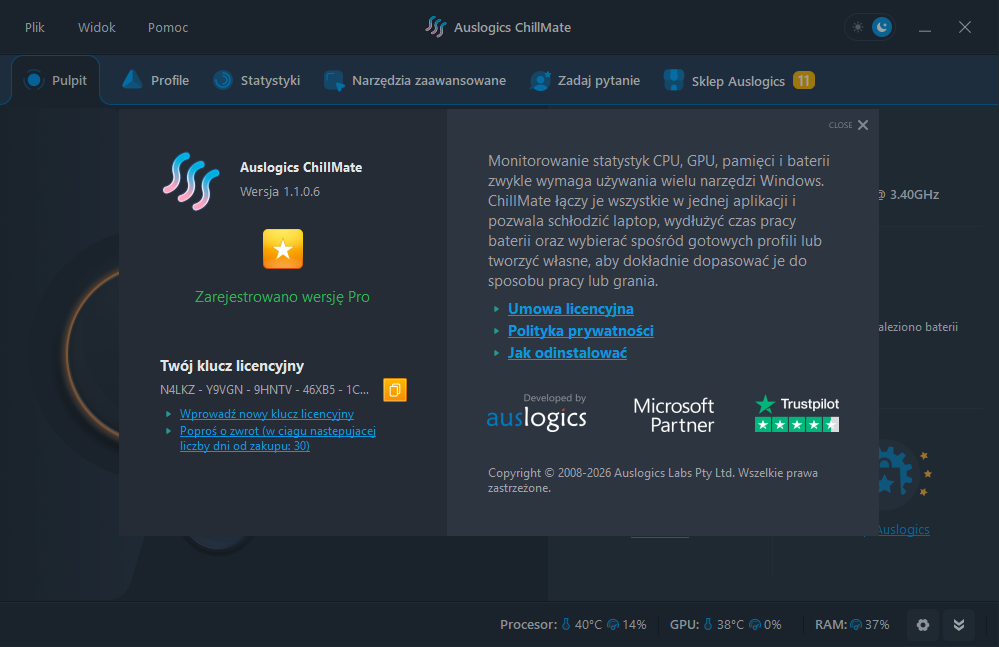Viewport: 999px width, 647px height.
Task: Switch to the Pulpit tab
Action: (x=55, y=80)
